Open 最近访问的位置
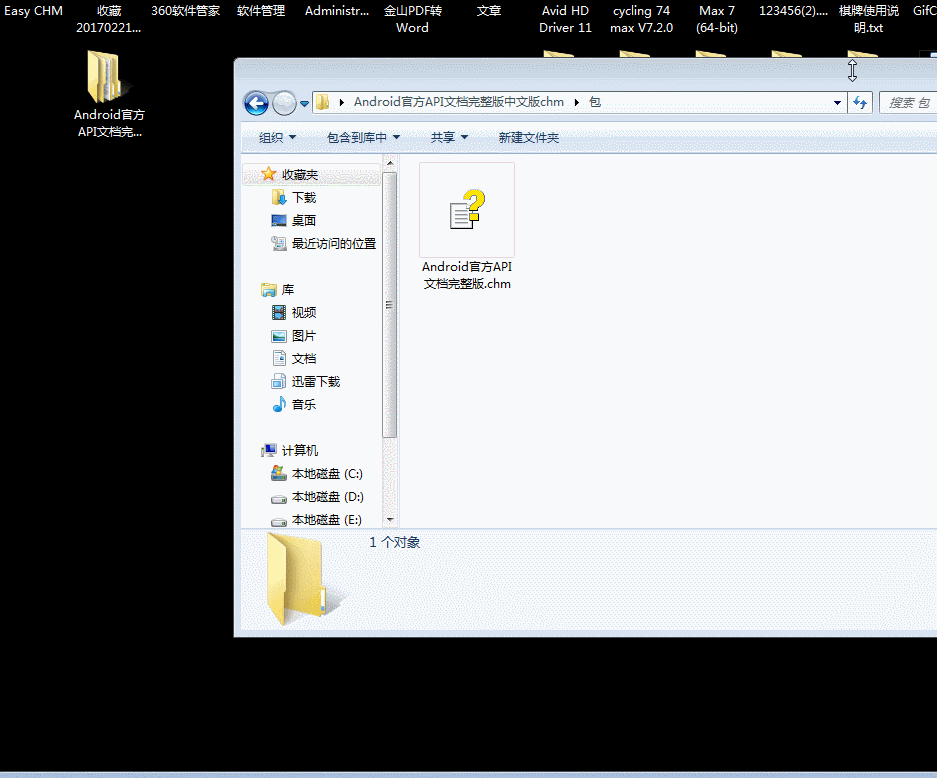The image size is (937, 778). (x=333, y=243)
